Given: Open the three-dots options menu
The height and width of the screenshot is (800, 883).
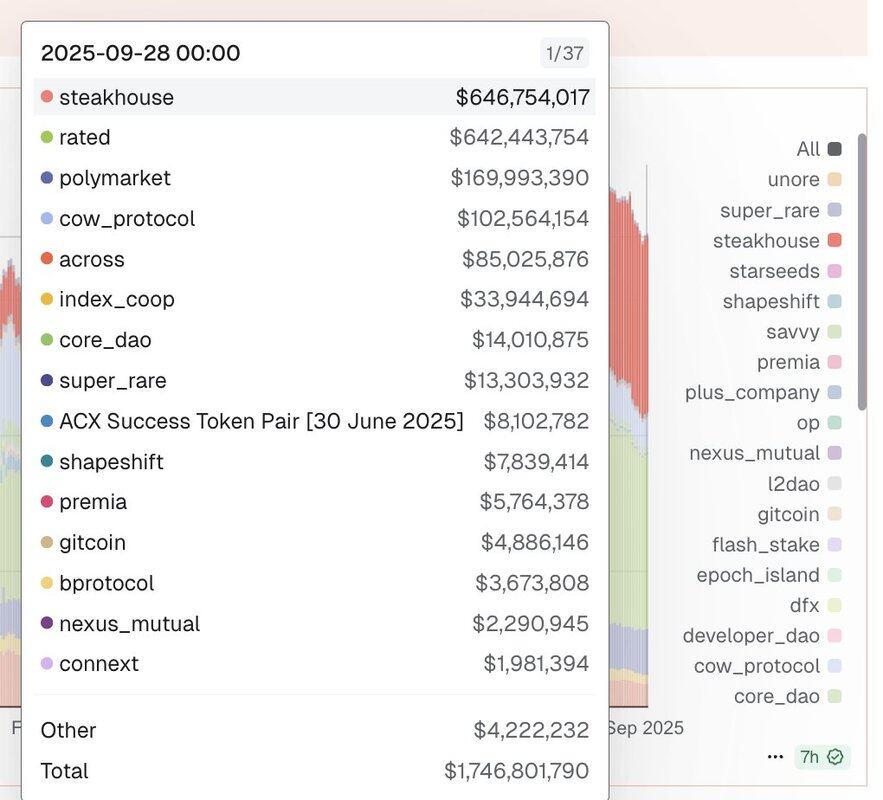Looking at the screenshot, I should 775,757.
